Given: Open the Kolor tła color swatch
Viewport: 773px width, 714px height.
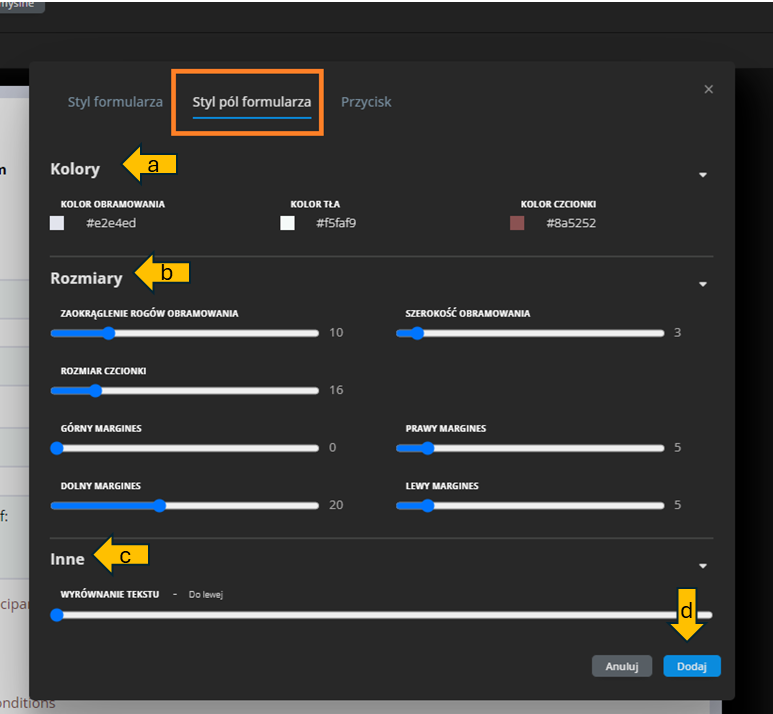Looking at the screenshot, I should [288, 223].
